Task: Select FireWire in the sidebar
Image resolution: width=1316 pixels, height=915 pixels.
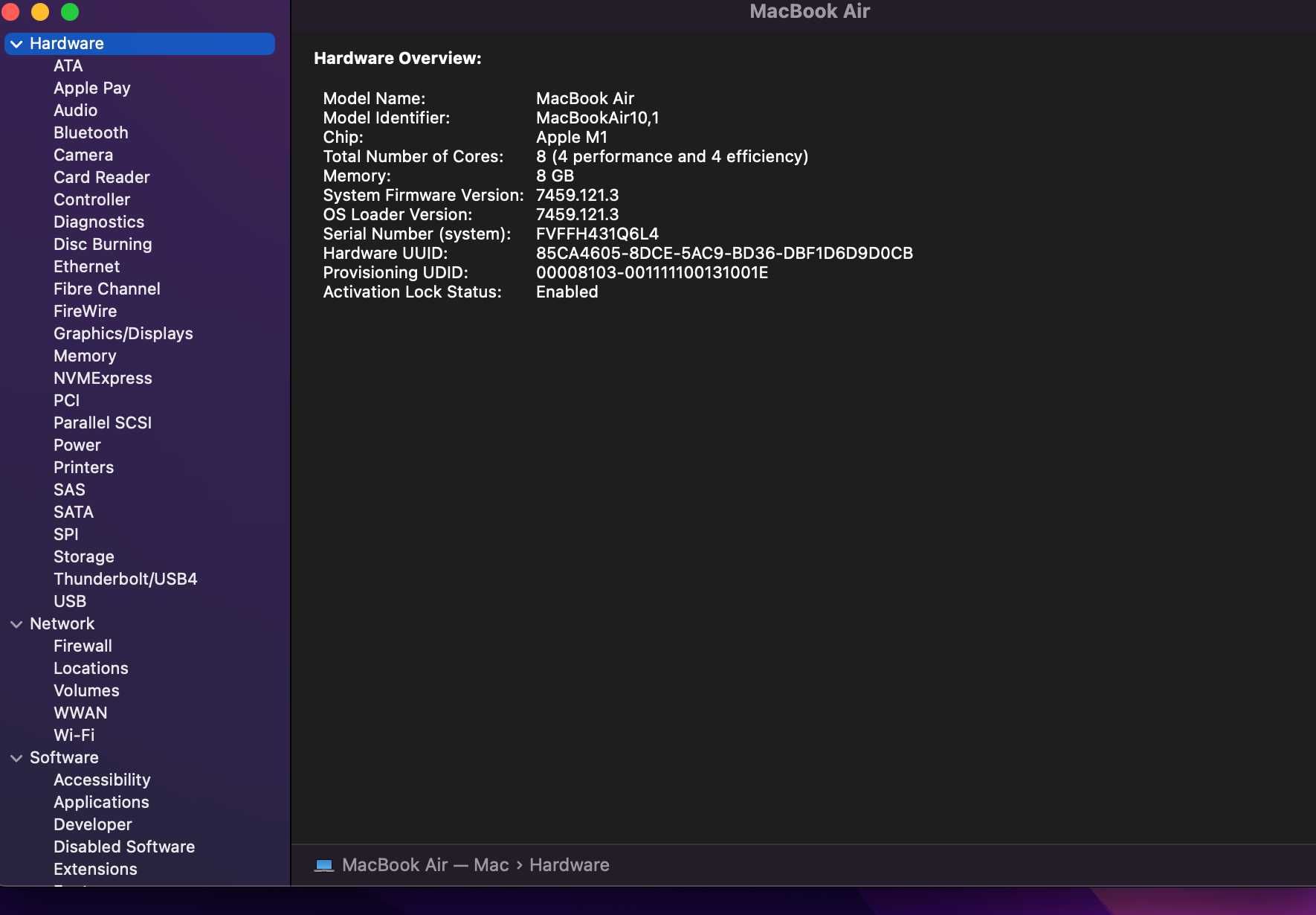Action: pyautogui.click(x=85, y=312)
